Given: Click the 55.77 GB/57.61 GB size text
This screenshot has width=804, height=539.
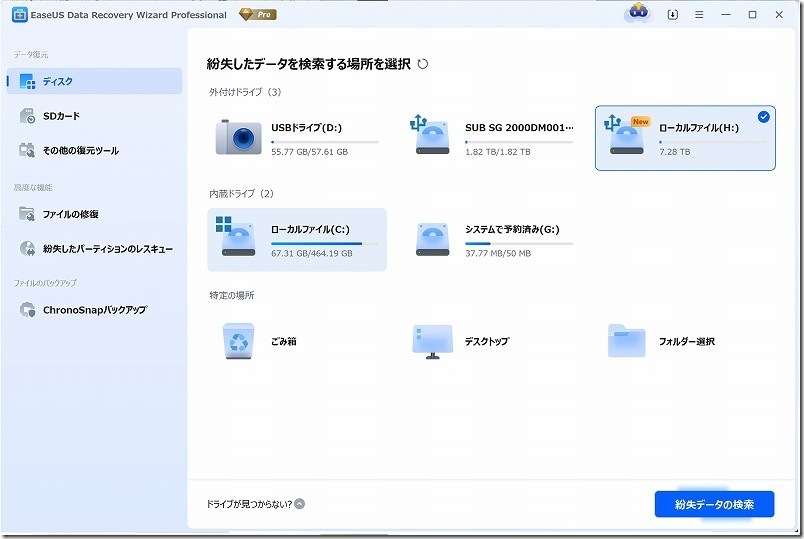Looking at the screenshot, I should coord(310,152).
